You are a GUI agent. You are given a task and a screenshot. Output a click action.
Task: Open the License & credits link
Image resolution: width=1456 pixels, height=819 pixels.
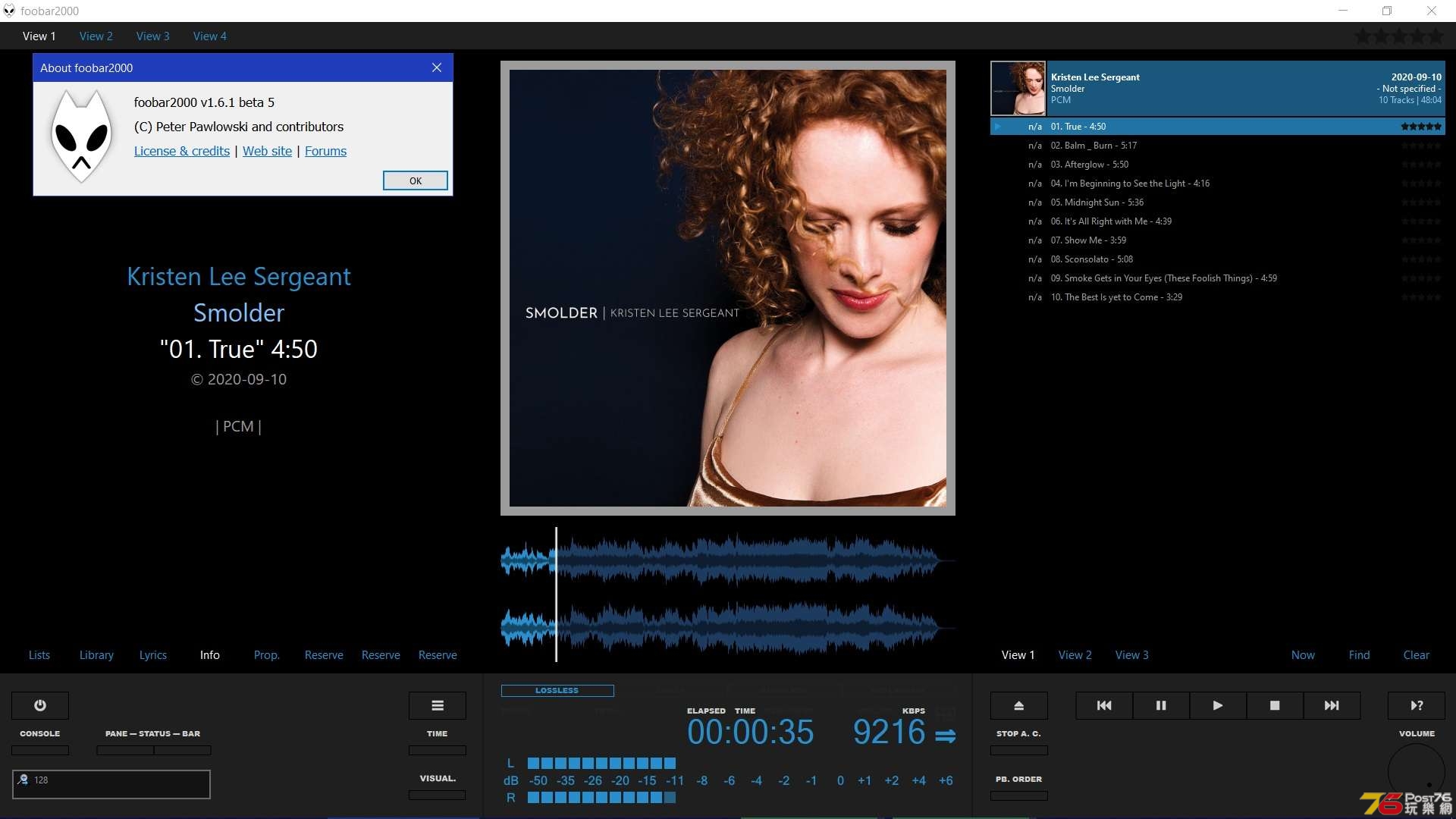(182, 151)
